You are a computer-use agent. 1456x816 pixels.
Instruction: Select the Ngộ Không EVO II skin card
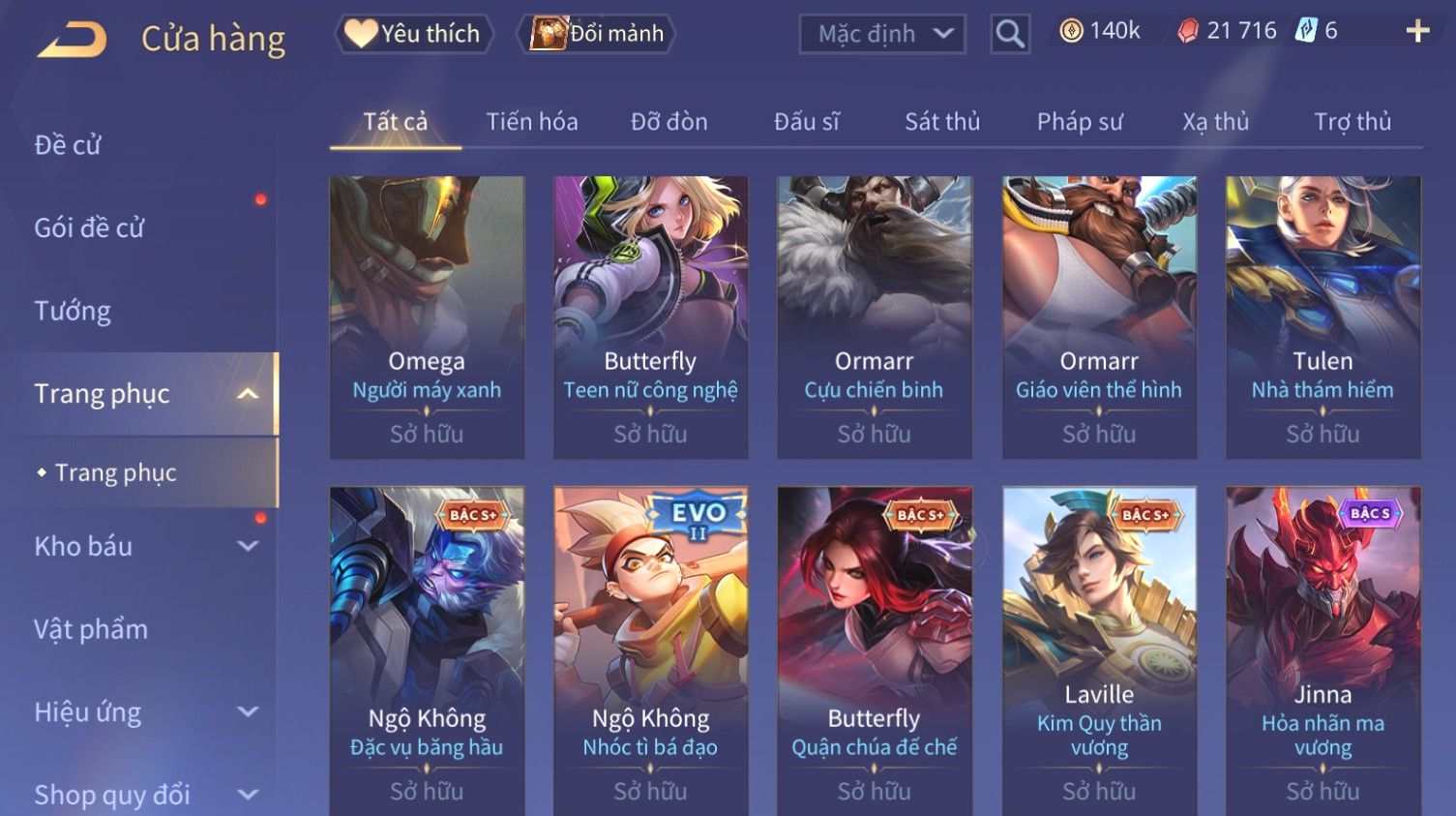pos(650,650)
